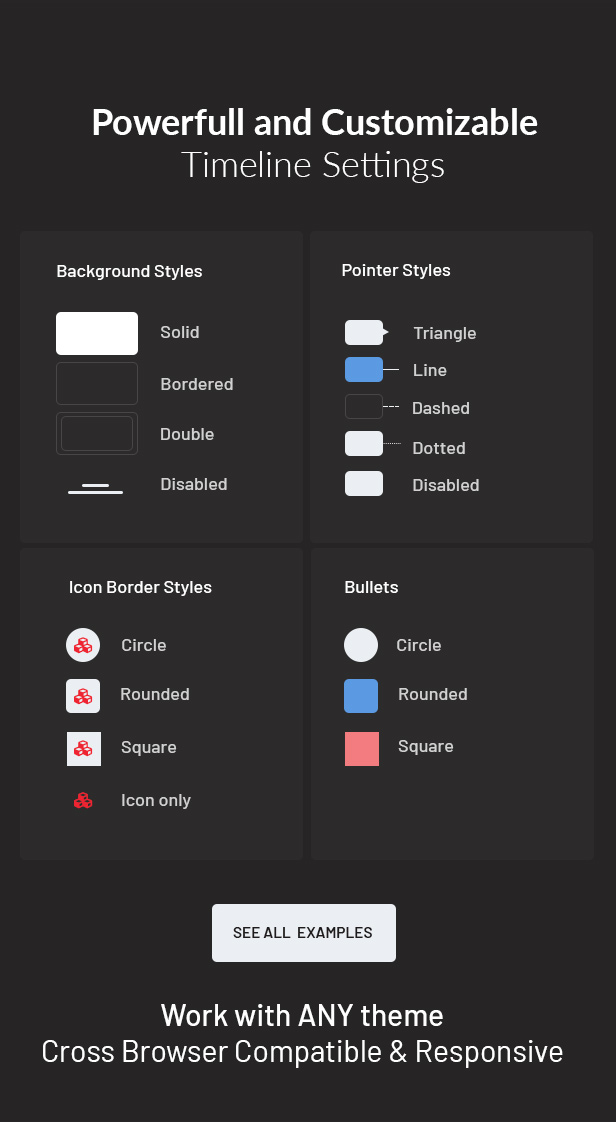616x1122 pixels.
Task: Select the blue Line pointer style sample
Action: (371, 369)
